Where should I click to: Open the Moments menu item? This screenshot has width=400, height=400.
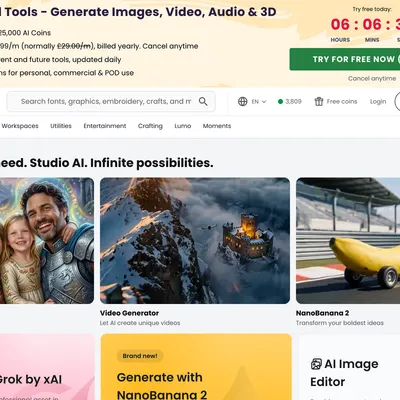(217, 126)
